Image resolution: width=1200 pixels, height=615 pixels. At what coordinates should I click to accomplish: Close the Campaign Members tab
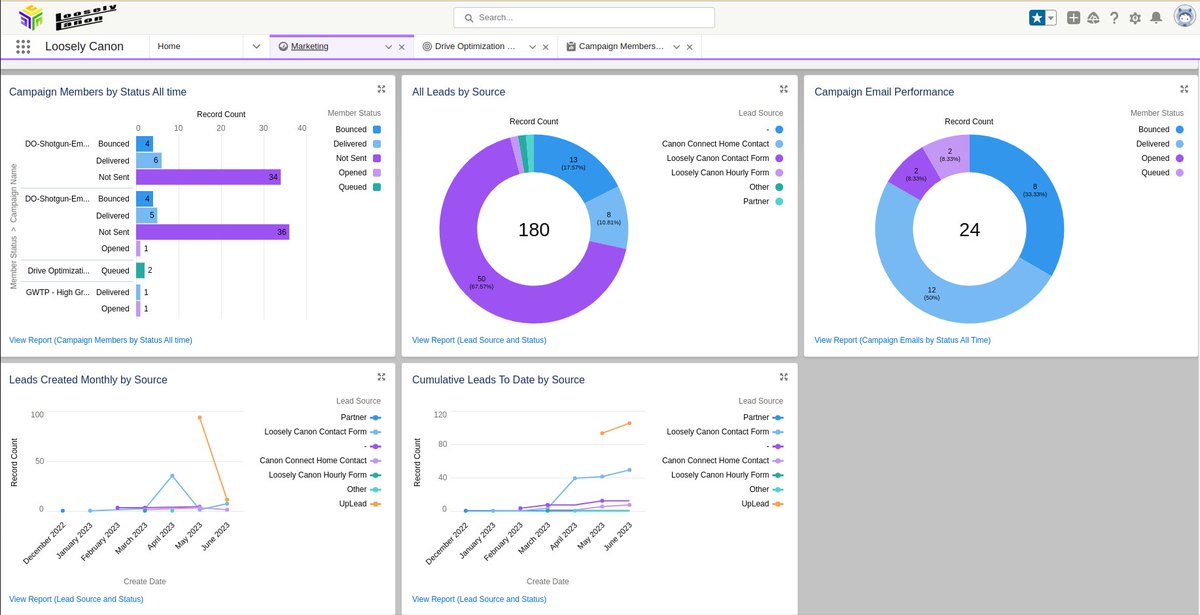(690, 46)
